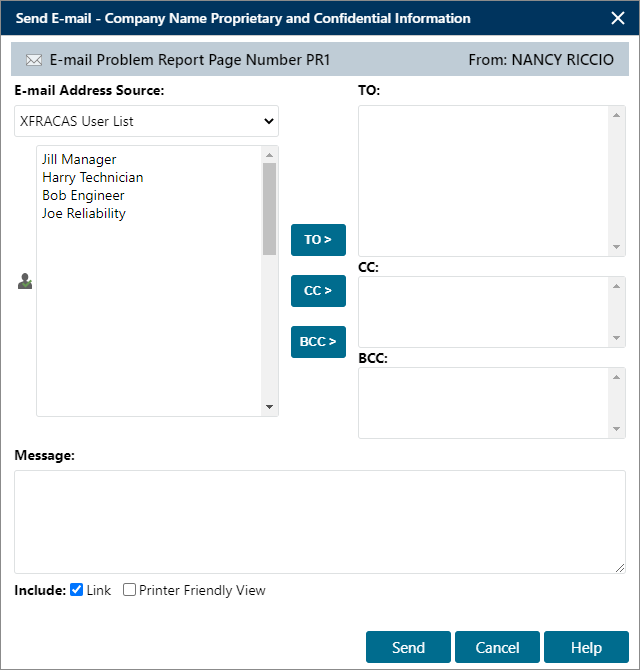The height and width of the screenshot is (670, 640).
Task: Click inside the TO recipients box
Action: point(484,180)
